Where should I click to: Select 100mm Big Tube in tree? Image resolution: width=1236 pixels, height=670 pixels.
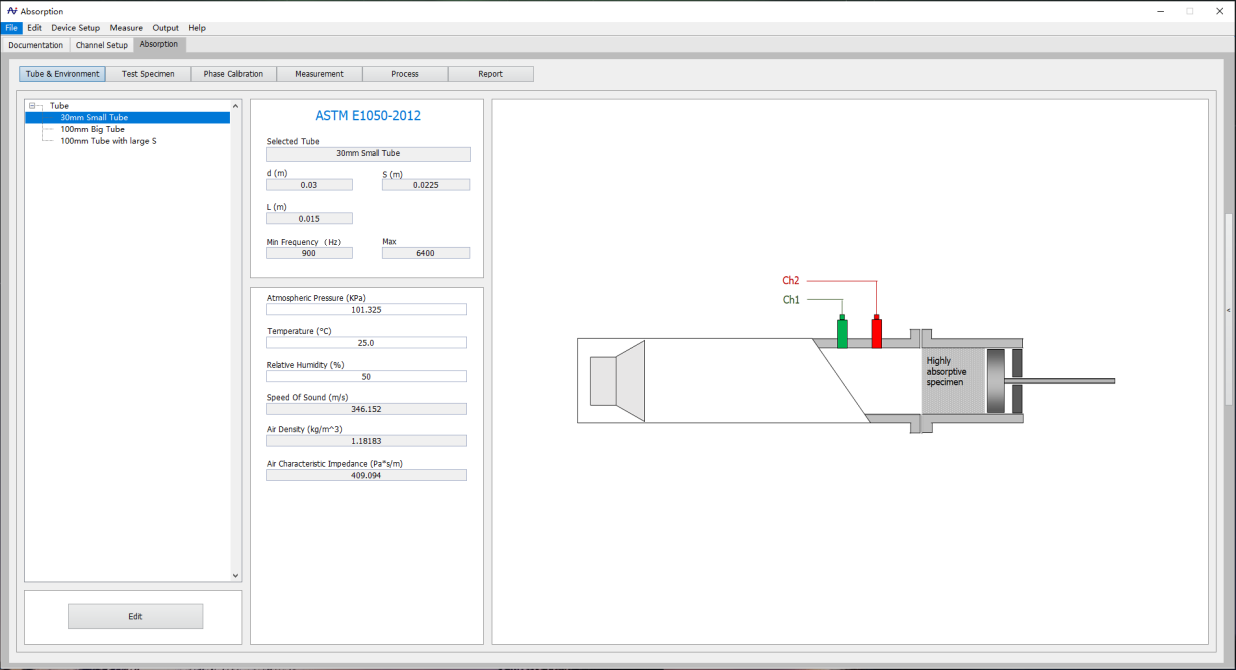coord(92,129)
